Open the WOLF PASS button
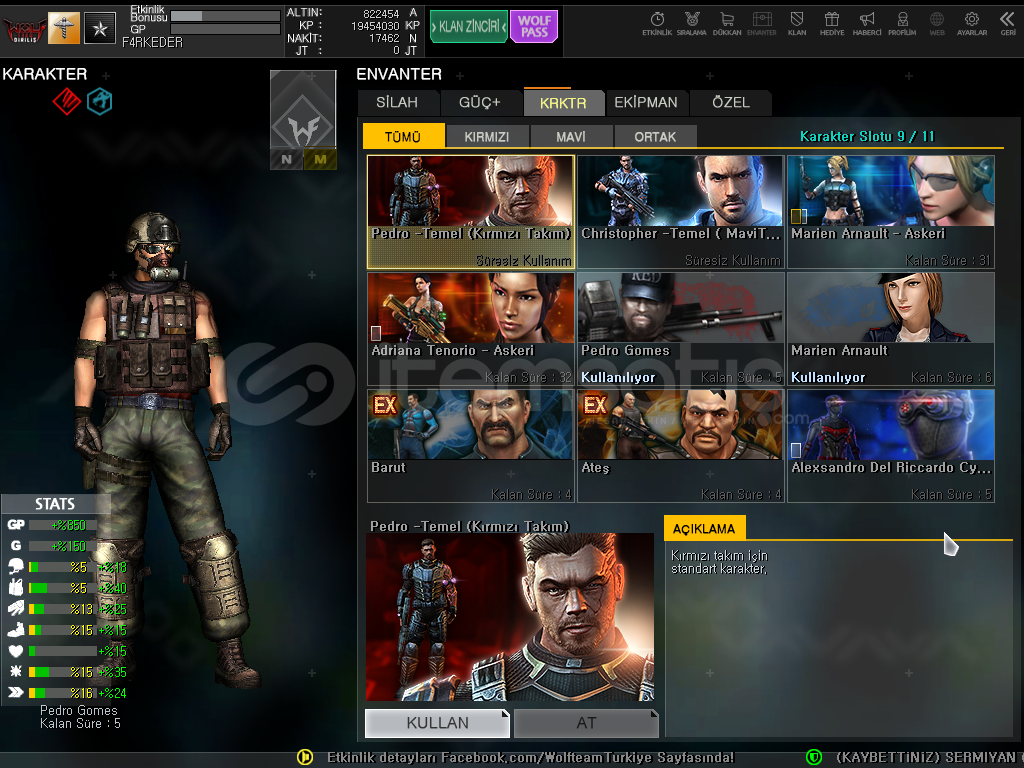This screenshot has width=1024, height=768. [x=534, y=27]
